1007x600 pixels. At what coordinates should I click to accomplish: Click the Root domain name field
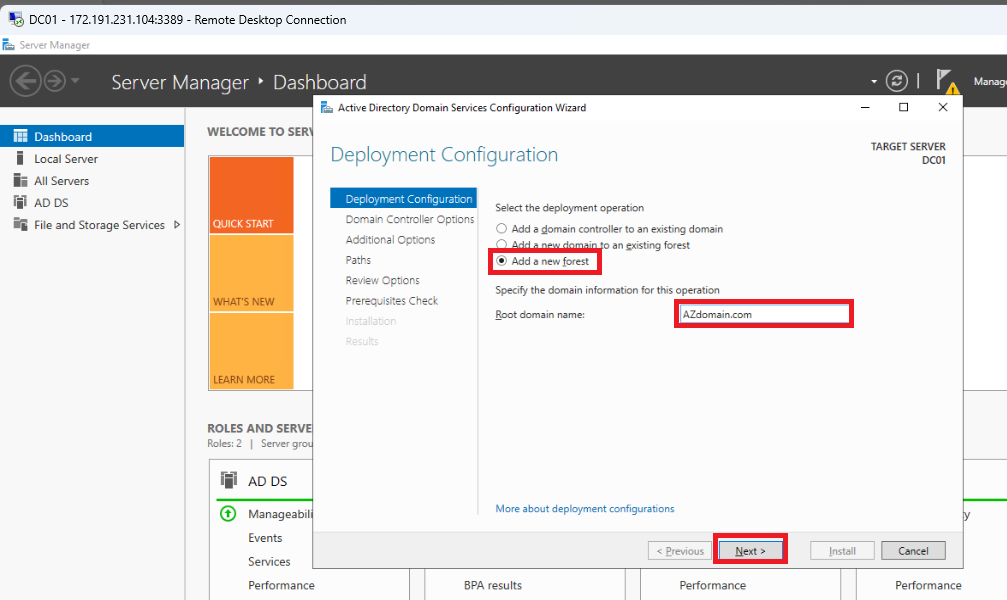tap(764, 314)
